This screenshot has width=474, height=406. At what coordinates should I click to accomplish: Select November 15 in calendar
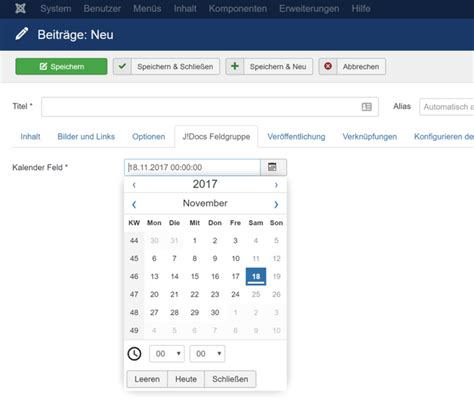click(195, 276)
